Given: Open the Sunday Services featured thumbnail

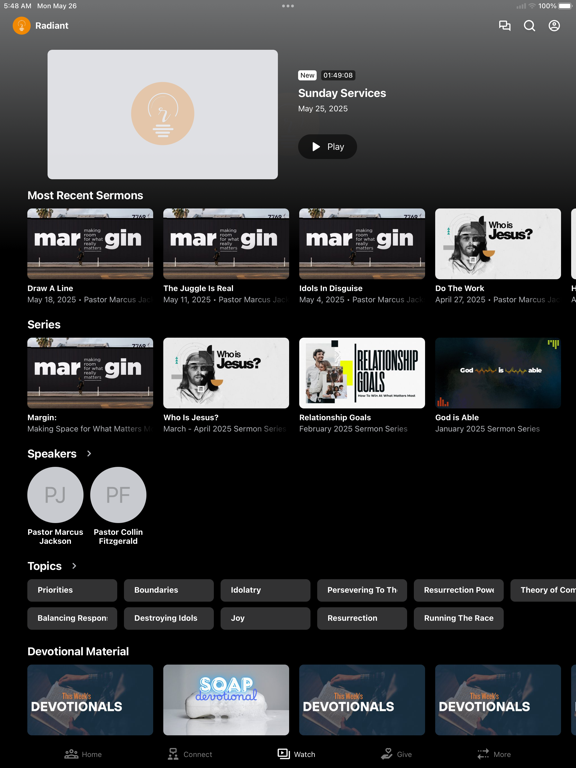Looking at the screenshot, I should coord(163,114).
